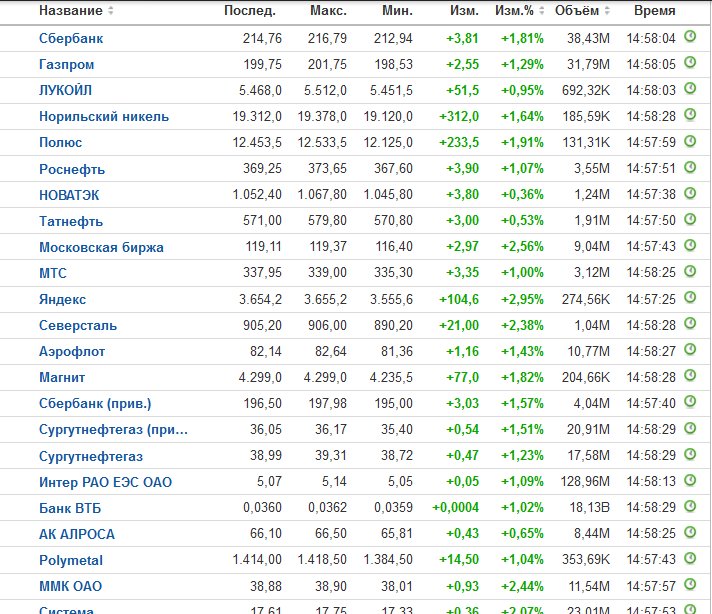Click the clock icon in the Газпром row
The image size is (712, 614).
[690, 62]
